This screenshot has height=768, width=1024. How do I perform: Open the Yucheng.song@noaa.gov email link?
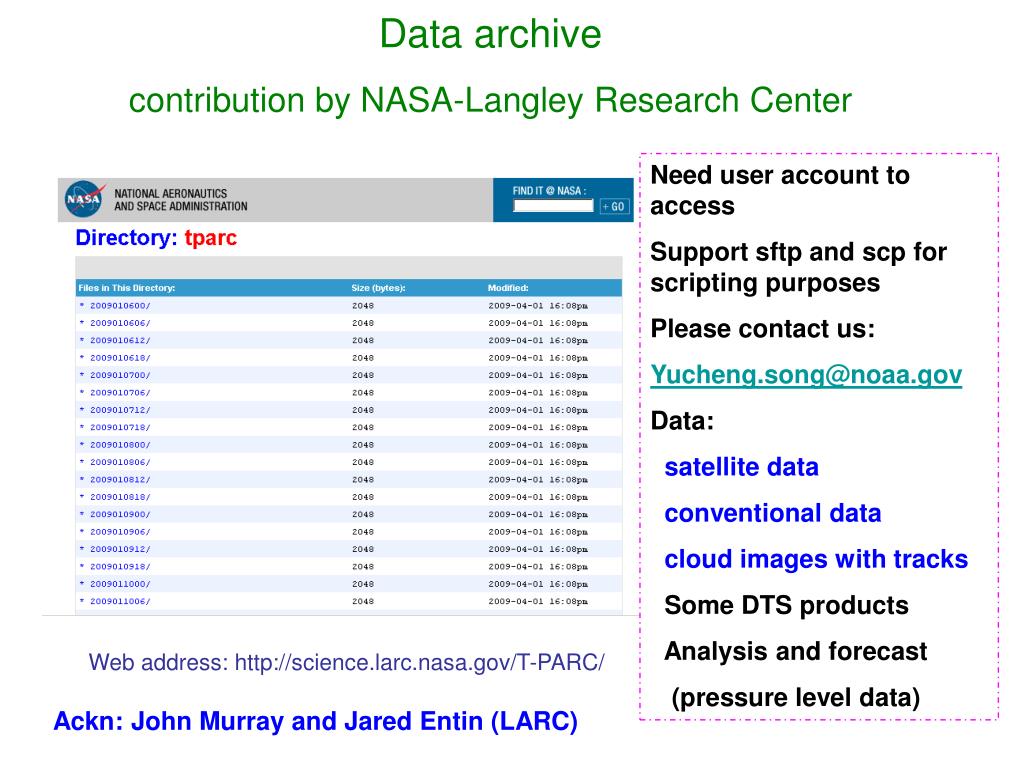tap(806, 375)
